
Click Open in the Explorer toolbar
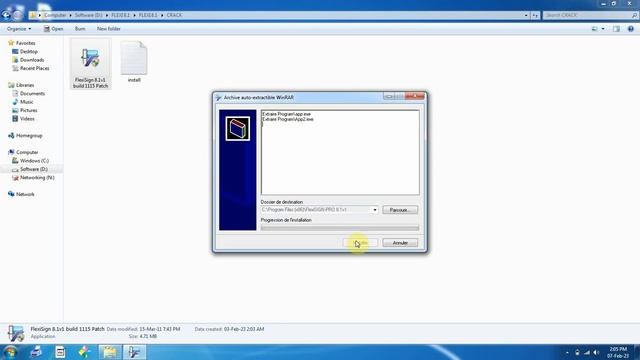click(53, 29)
